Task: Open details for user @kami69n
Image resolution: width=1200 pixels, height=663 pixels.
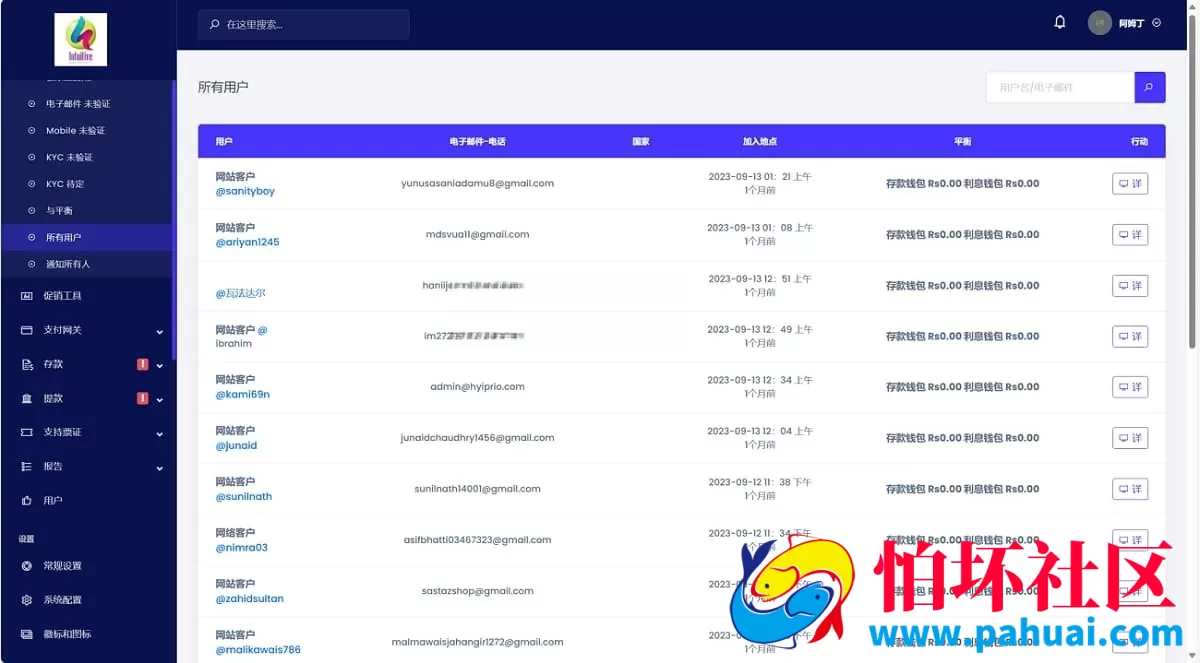Action: (x=1130, y=387)
